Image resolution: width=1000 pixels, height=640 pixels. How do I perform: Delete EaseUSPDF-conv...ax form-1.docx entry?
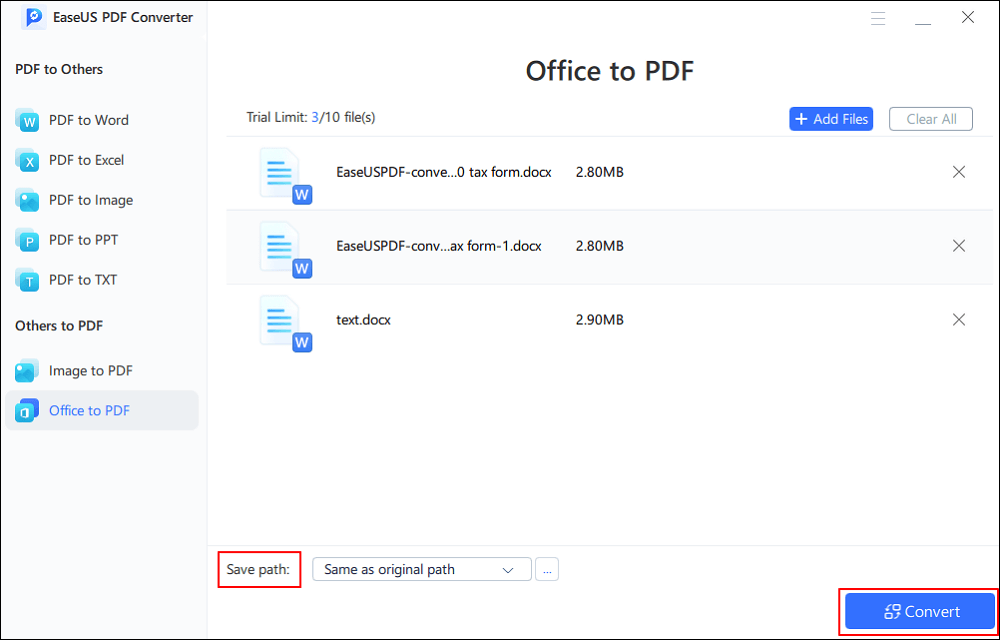pyautogui.click(x=958, y=245)
